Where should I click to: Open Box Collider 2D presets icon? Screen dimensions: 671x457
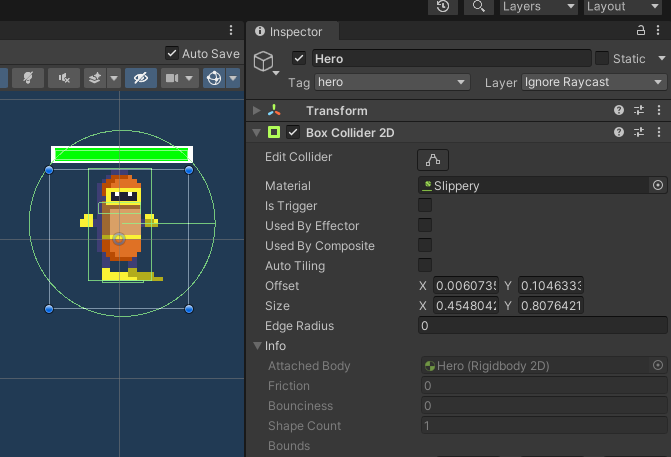[x=639, y=132]
